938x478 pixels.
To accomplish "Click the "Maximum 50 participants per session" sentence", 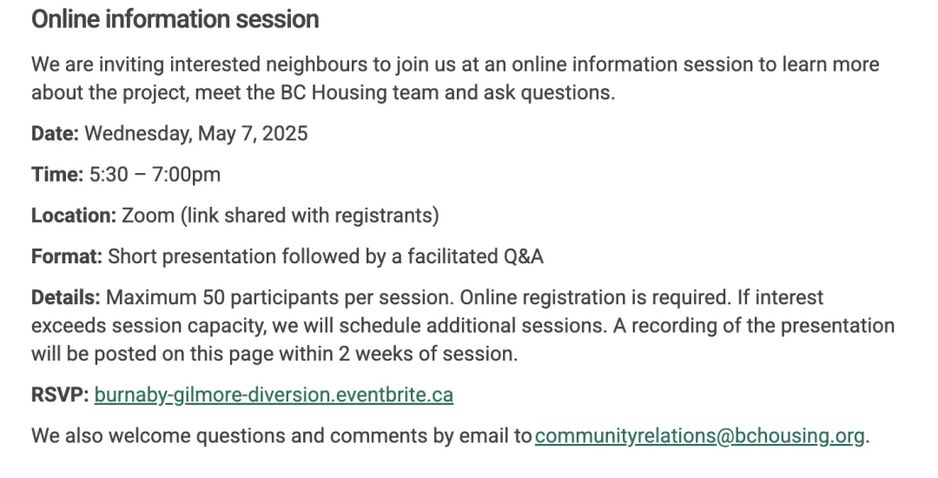I will 279,298.
